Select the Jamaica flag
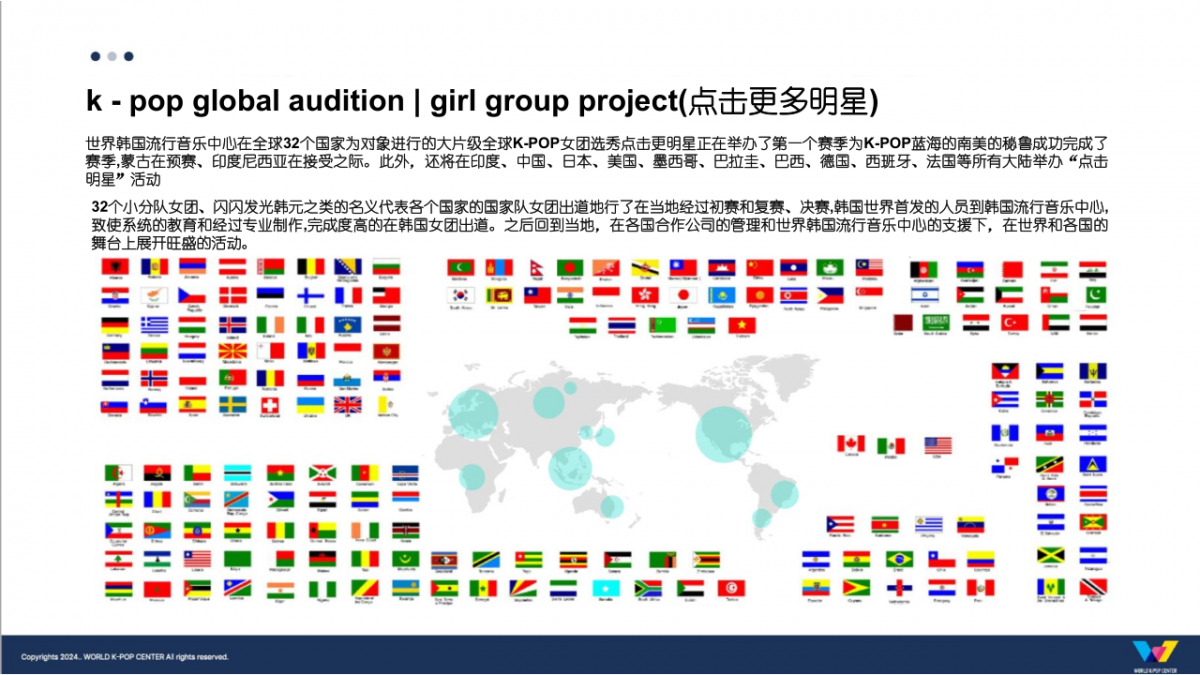 (x=1050, y=554)
